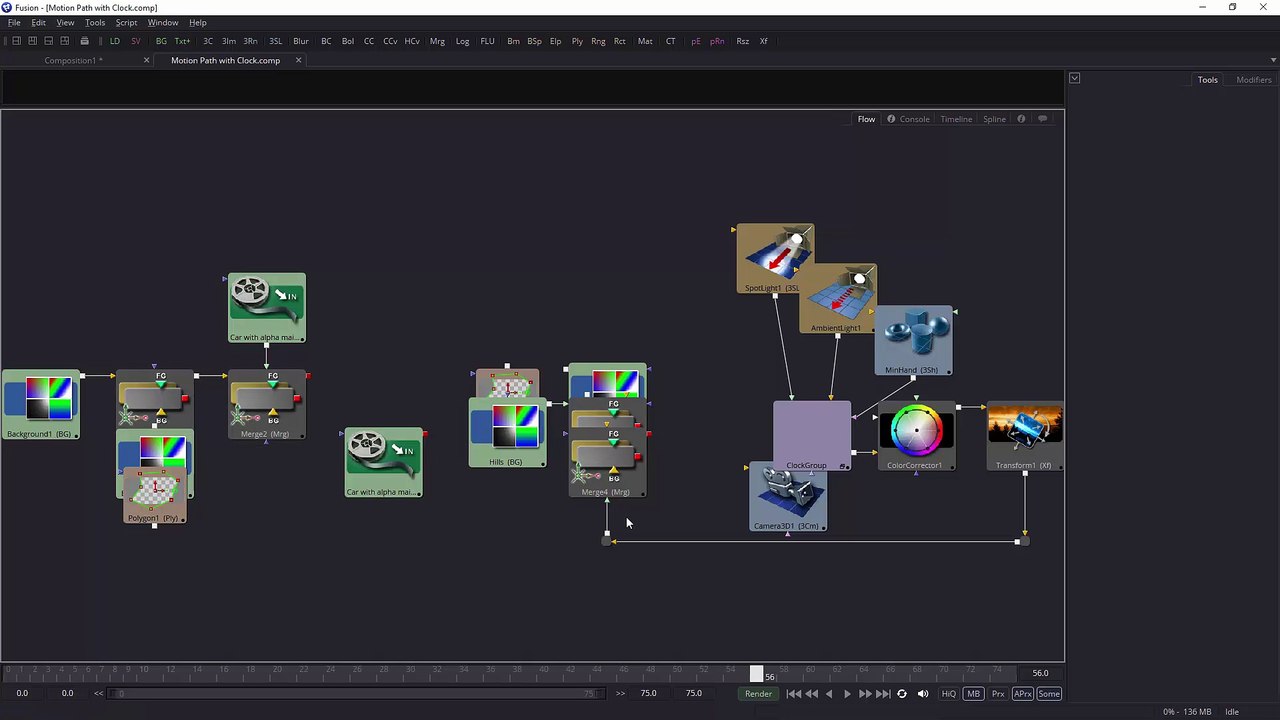Viewport: 1280px width, 720px height.
Task: Add a Blur tool from the toolbar
Action: click(301, 41)
